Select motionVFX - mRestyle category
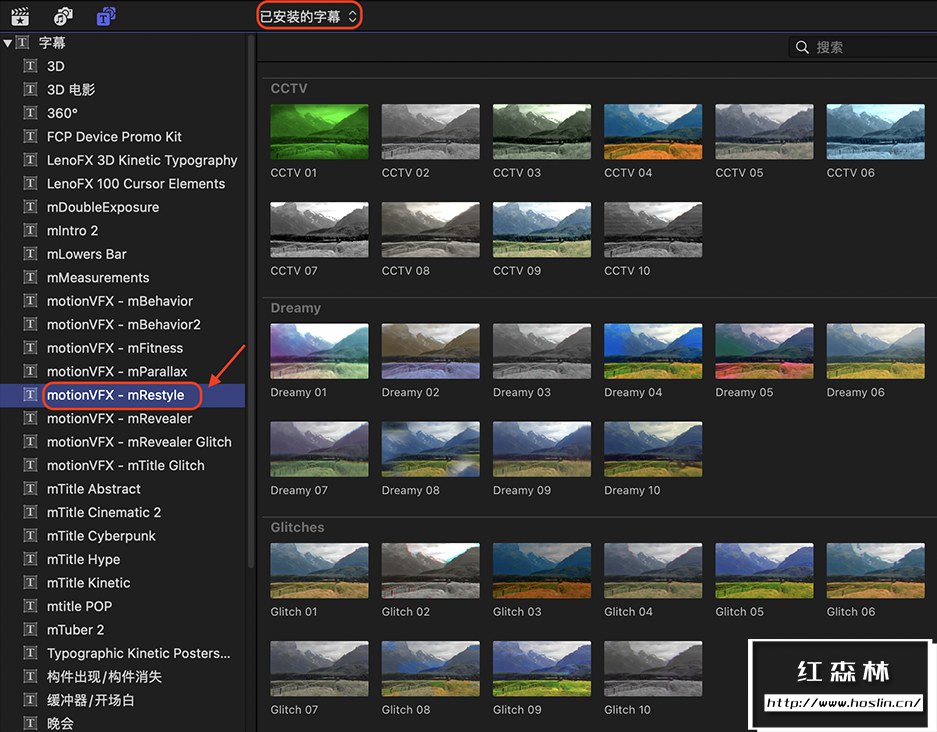Screen dimensions: 937x732 [115, 395]
